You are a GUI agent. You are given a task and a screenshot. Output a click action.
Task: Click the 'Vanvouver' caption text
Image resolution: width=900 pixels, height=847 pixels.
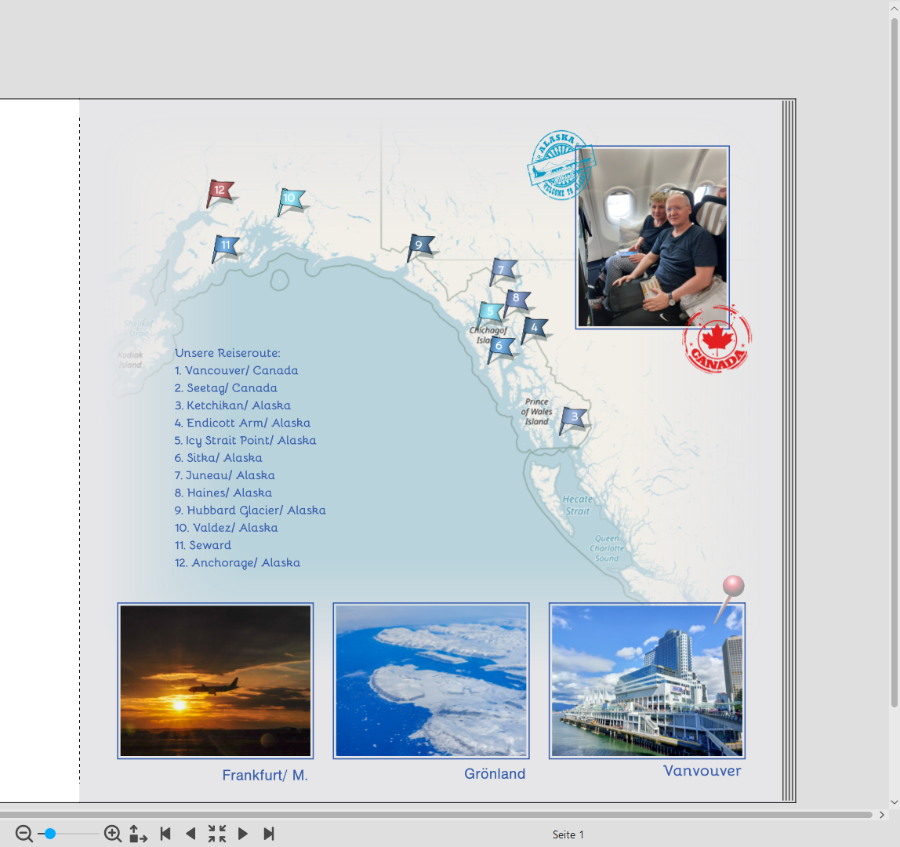(702, 771)
